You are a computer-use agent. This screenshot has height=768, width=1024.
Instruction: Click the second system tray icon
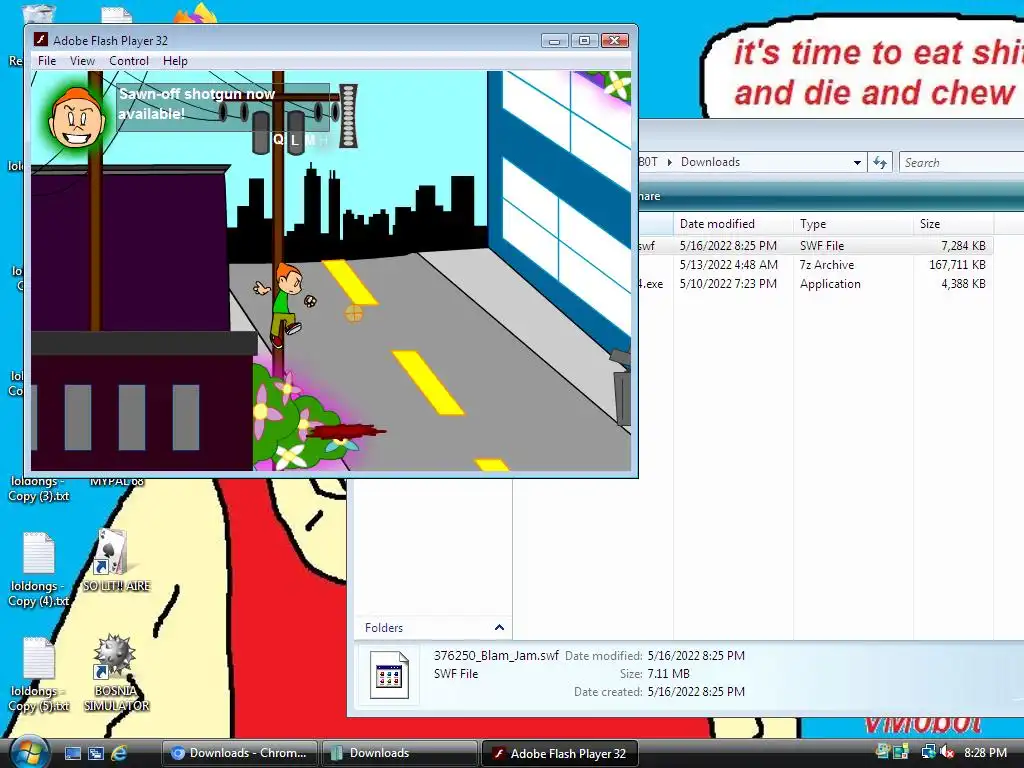pos(901,752)
